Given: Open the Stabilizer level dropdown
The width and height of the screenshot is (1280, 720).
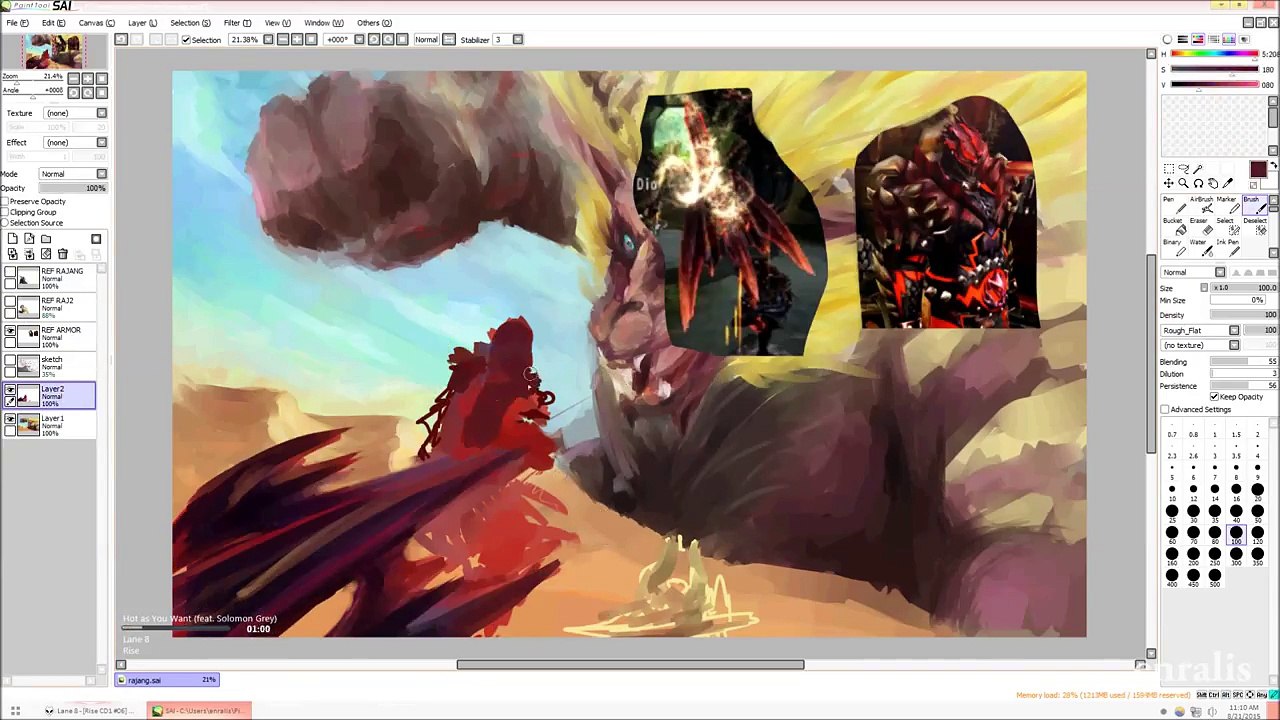Looking at the screenshot, I should coord(517,40).
